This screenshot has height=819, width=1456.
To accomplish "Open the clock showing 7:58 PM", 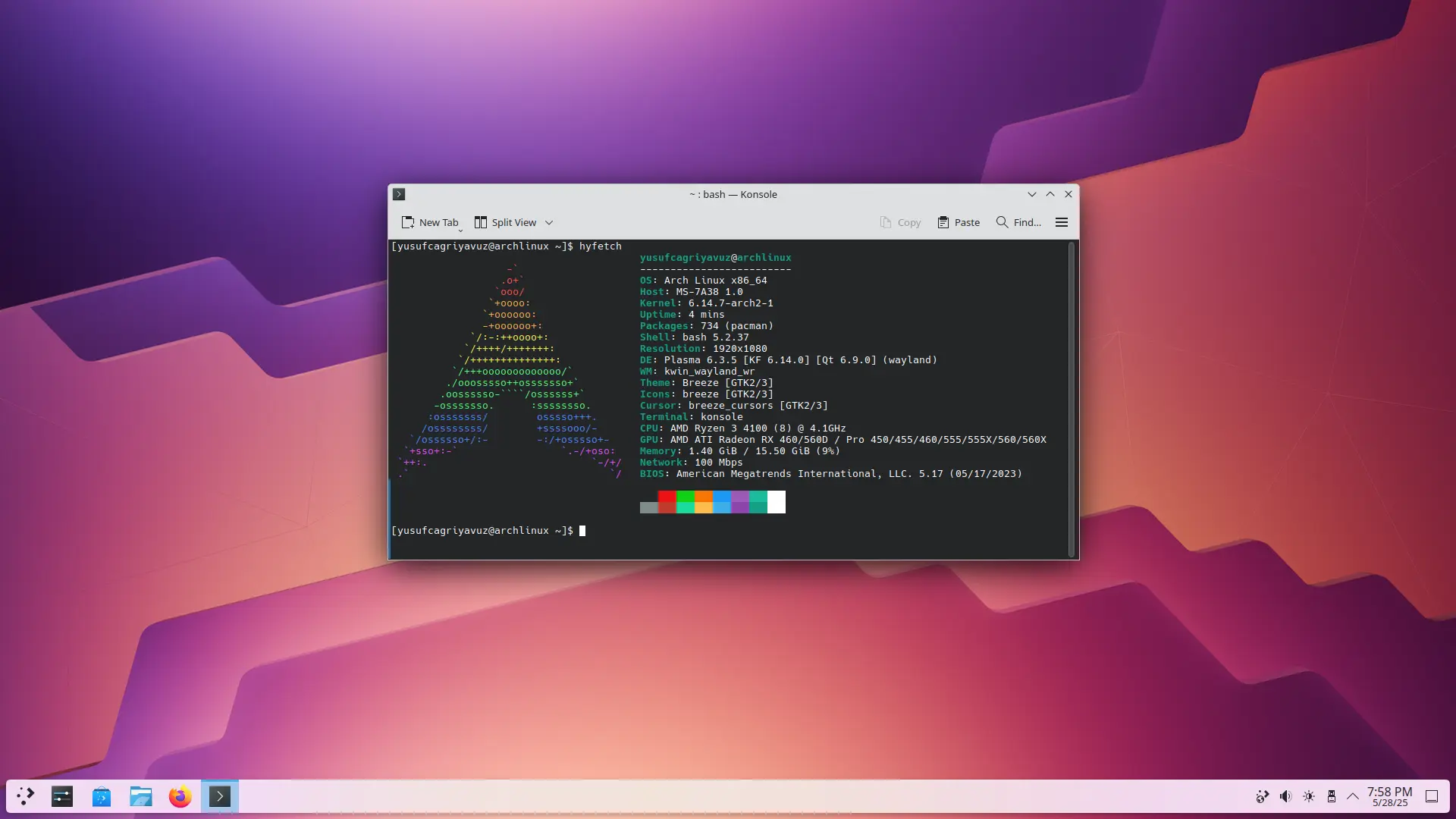I will click(1390, 796).
